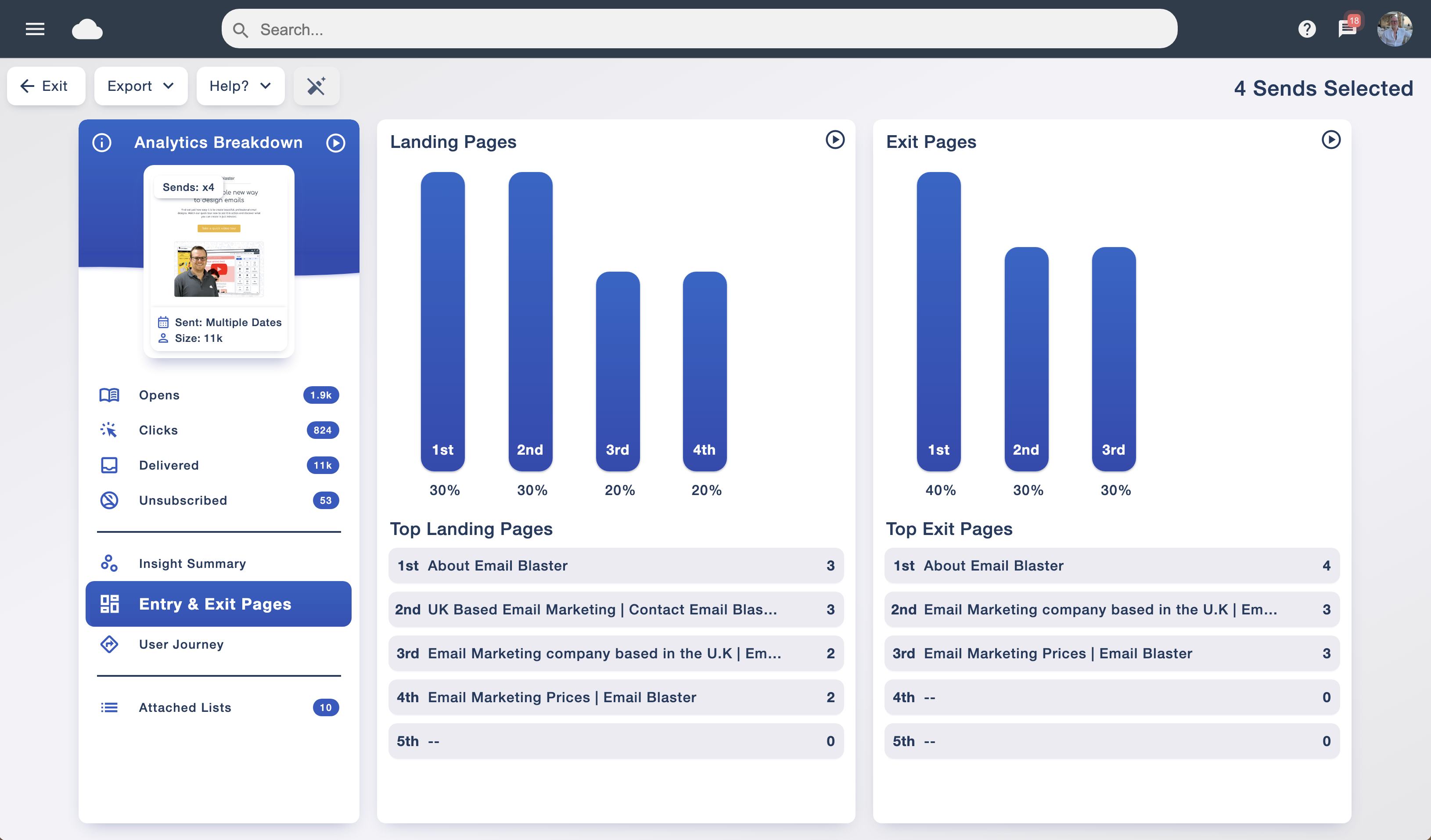1431x840 pixels.
Task: Click the Insight Summary icon
Action: pos(109,563)
